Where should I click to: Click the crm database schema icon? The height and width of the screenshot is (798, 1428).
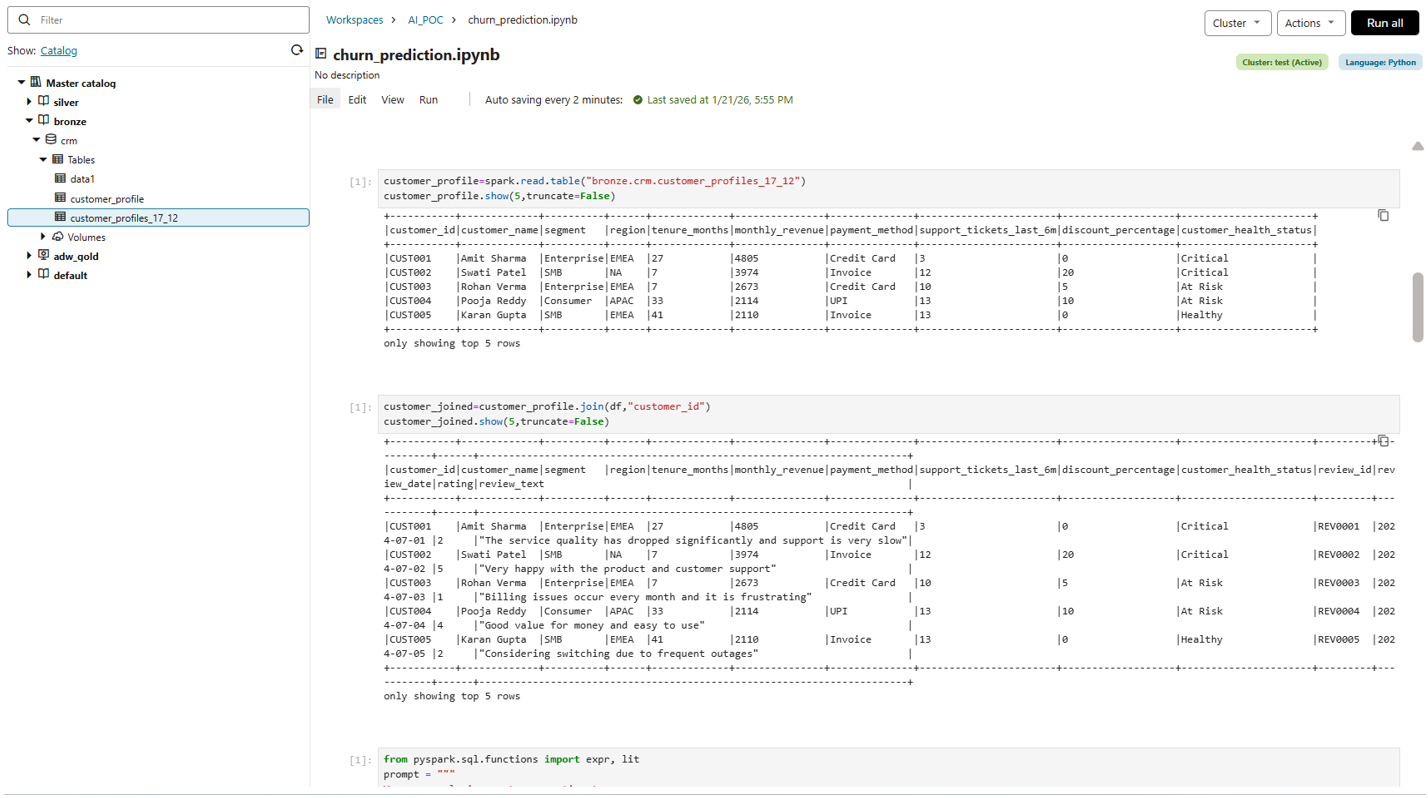(x=51, y=140)
